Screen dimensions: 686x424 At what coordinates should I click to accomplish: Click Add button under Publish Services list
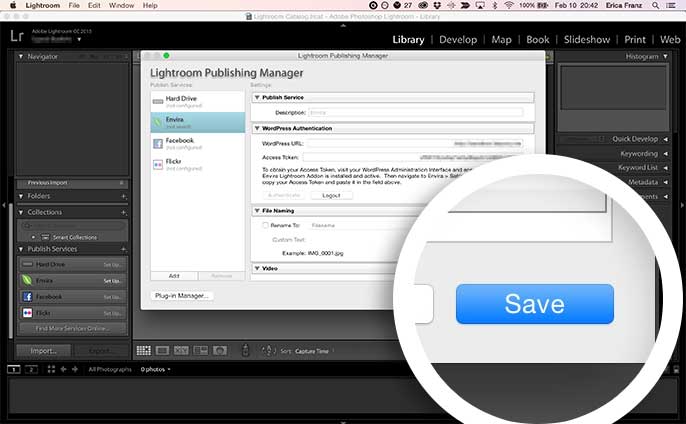174,276
